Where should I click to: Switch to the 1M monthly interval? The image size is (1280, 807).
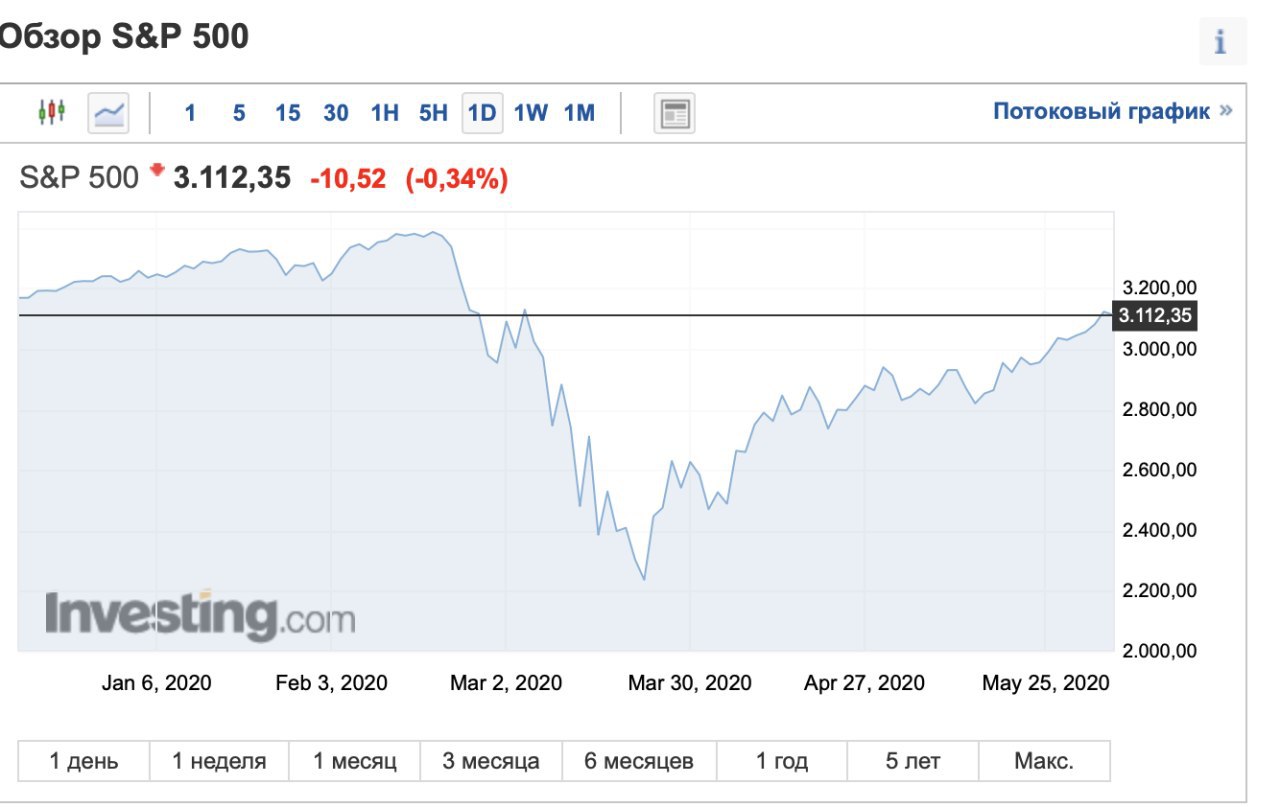pyautogui.click(x=580, y=113)
